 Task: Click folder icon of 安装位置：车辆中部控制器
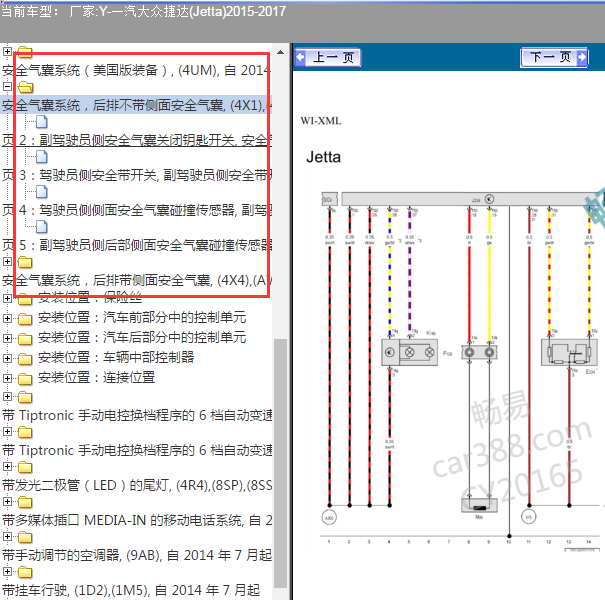[x=25, y=359]
